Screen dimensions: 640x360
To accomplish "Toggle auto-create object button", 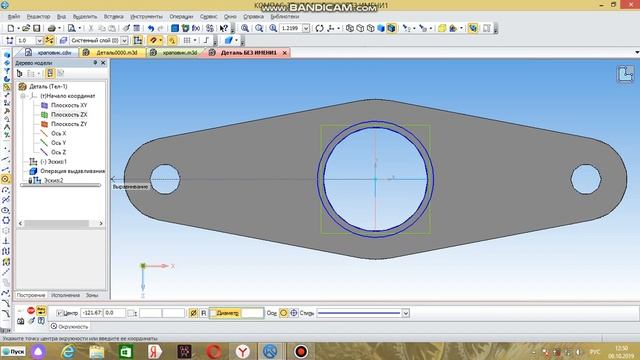I will click(x=41, y=311).
